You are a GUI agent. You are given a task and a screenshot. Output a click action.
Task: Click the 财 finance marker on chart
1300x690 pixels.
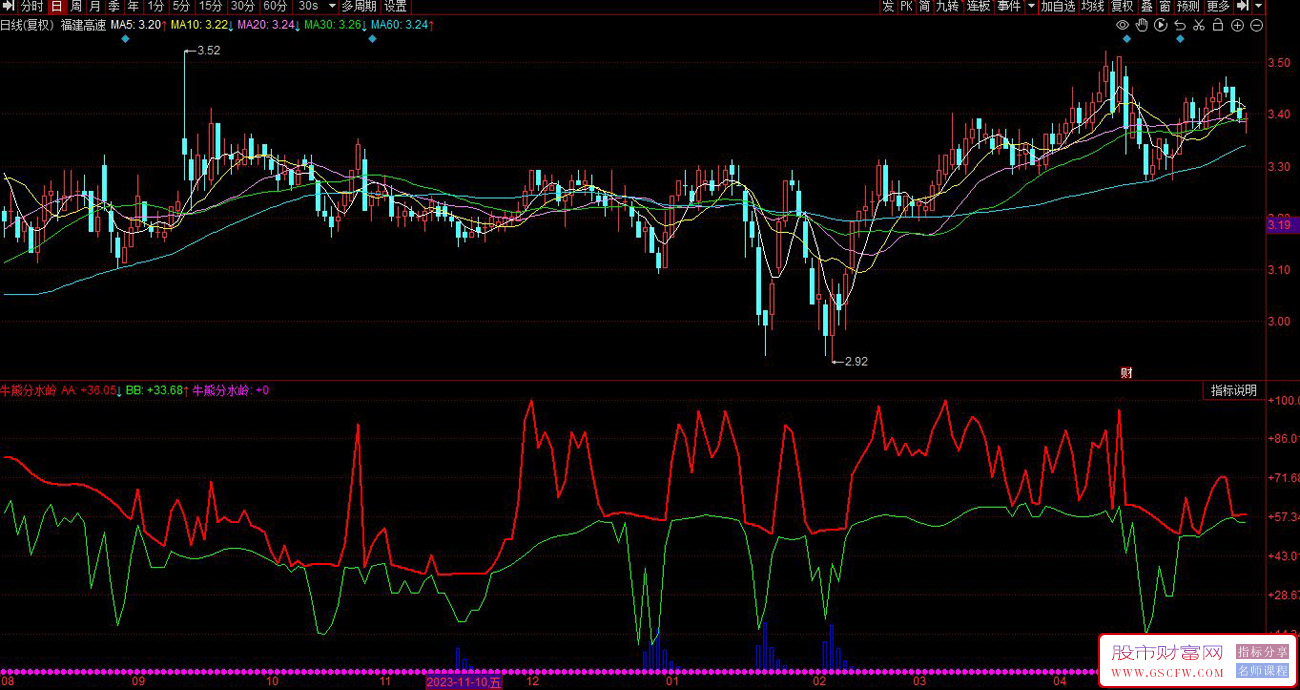pos(1126,373)
